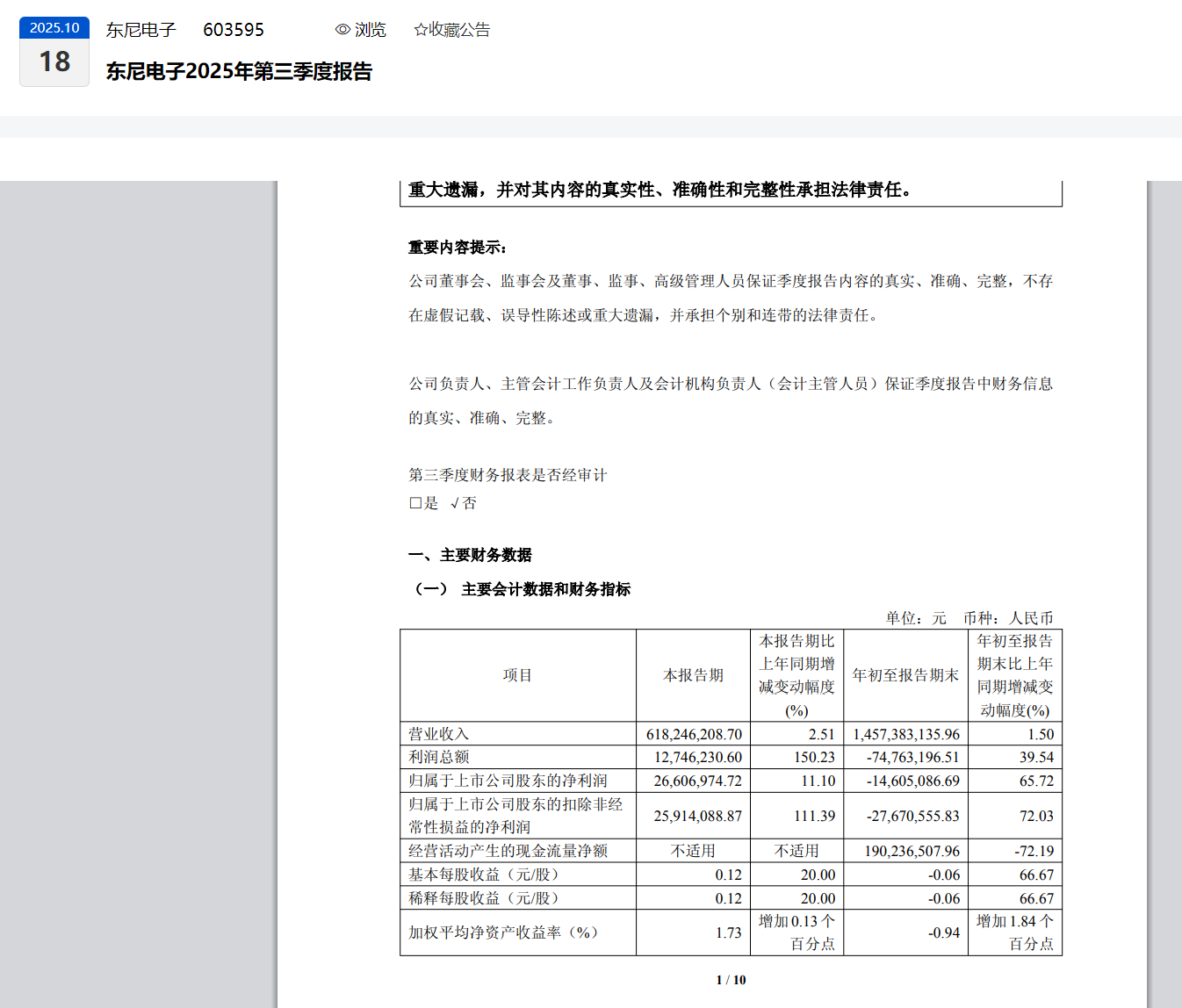The image size is (1182, 1008).
Task: Click the 浏览 label
Action: tap(371, 30)
